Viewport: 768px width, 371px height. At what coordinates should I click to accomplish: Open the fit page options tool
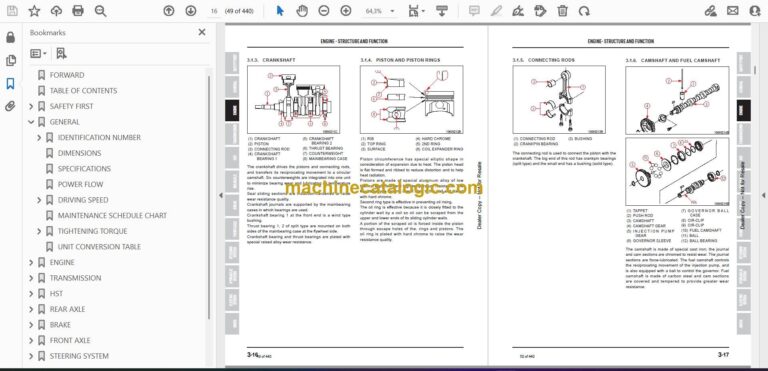pos(416,11)
